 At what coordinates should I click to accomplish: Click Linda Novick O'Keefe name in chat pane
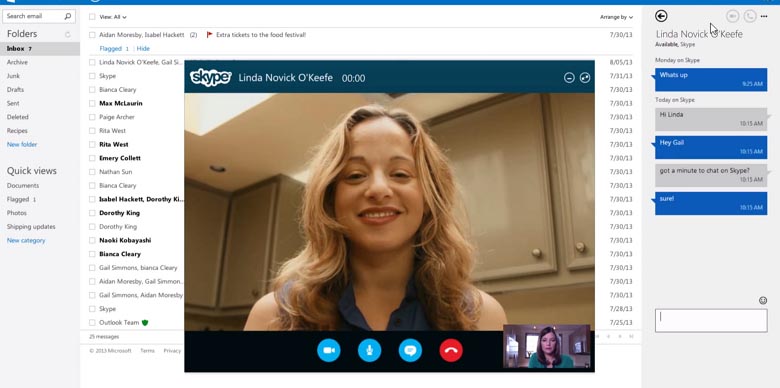click(699, 34)
